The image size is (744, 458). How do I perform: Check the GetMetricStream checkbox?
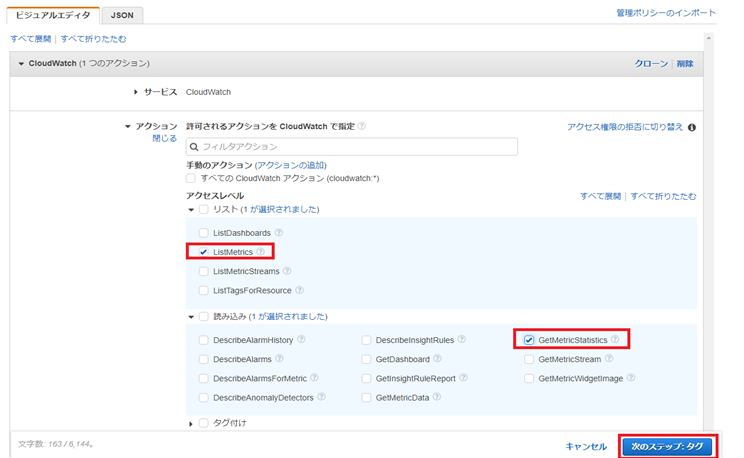click(529, 359)
